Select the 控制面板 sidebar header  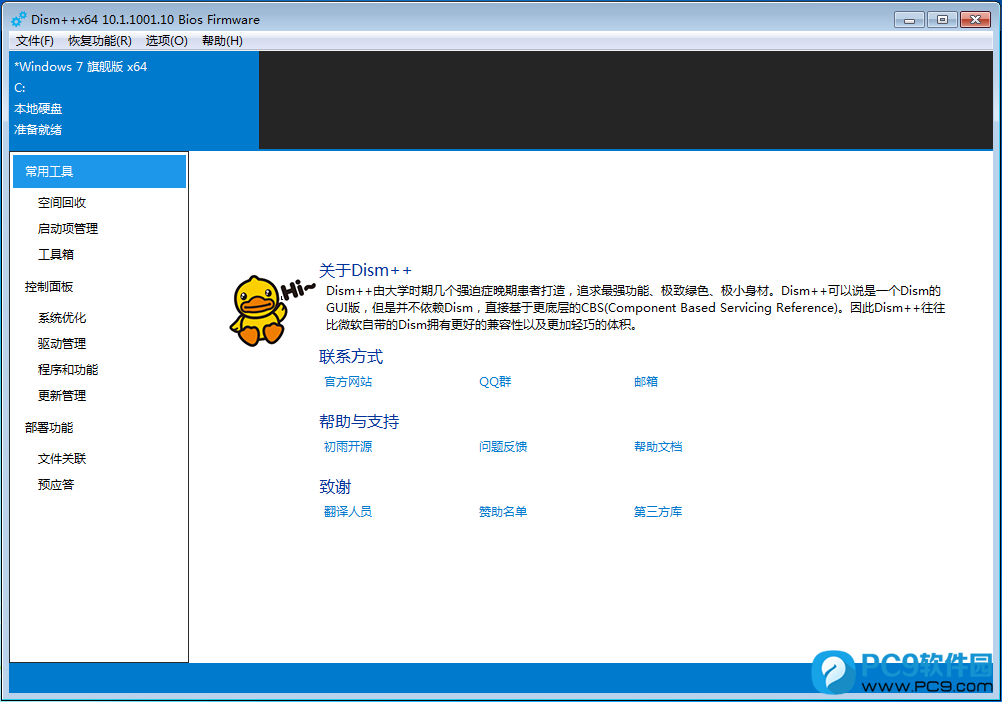tap(49, 287)
